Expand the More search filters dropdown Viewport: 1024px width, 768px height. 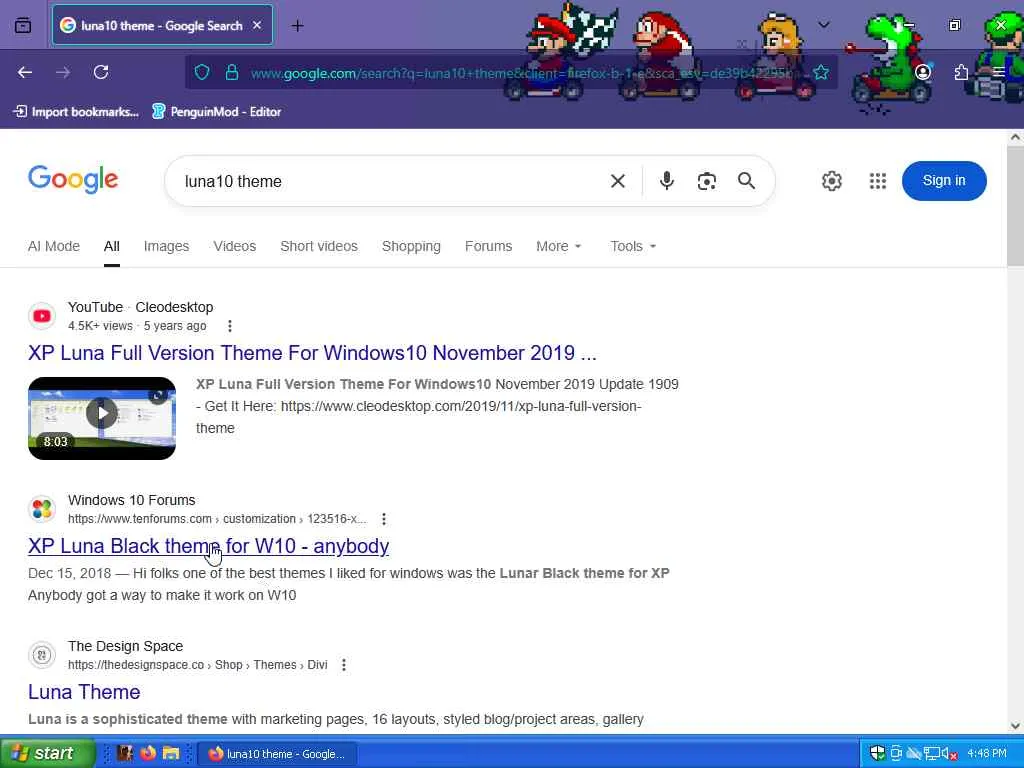559,246
